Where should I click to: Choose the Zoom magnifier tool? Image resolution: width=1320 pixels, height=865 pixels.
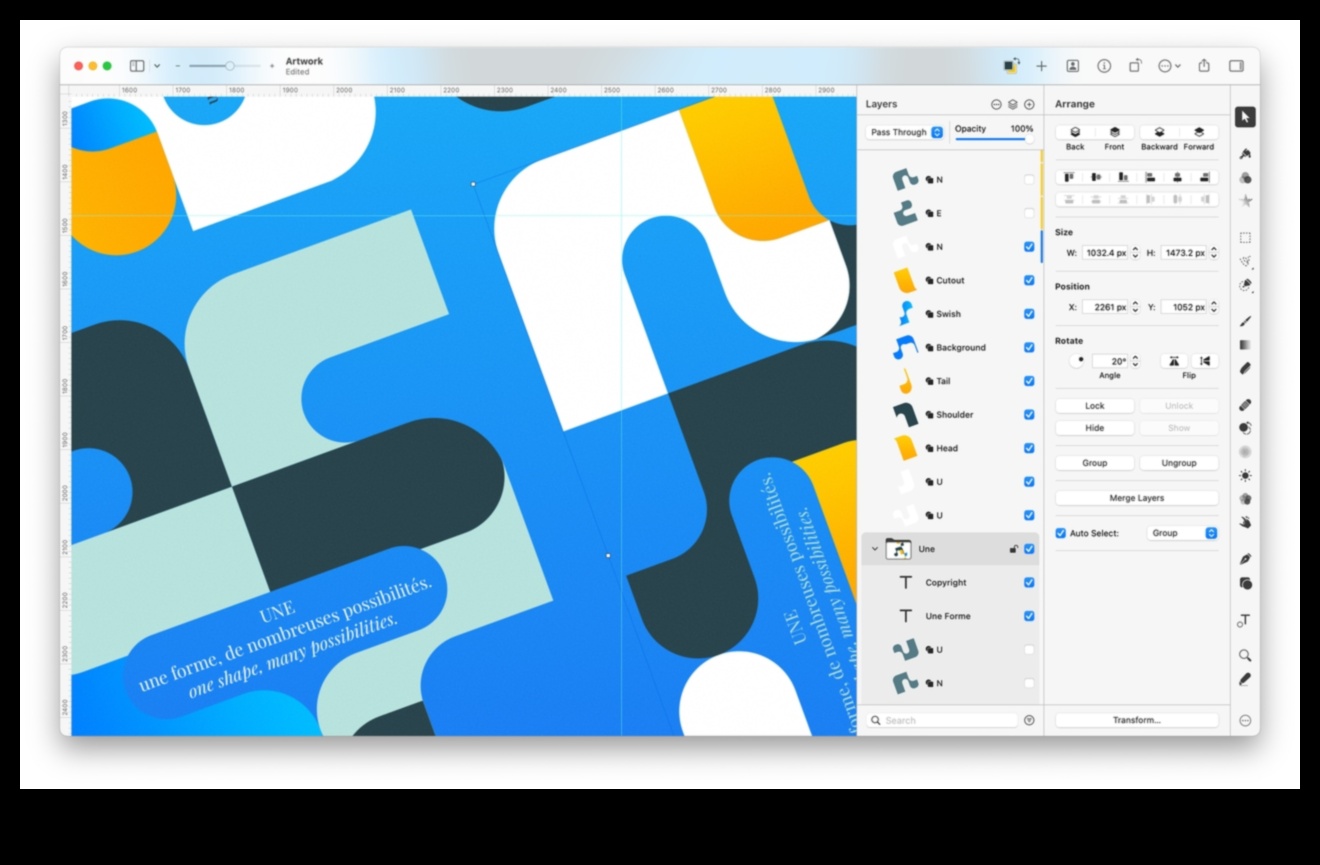pyautogui.click(x=1245, y=655)
